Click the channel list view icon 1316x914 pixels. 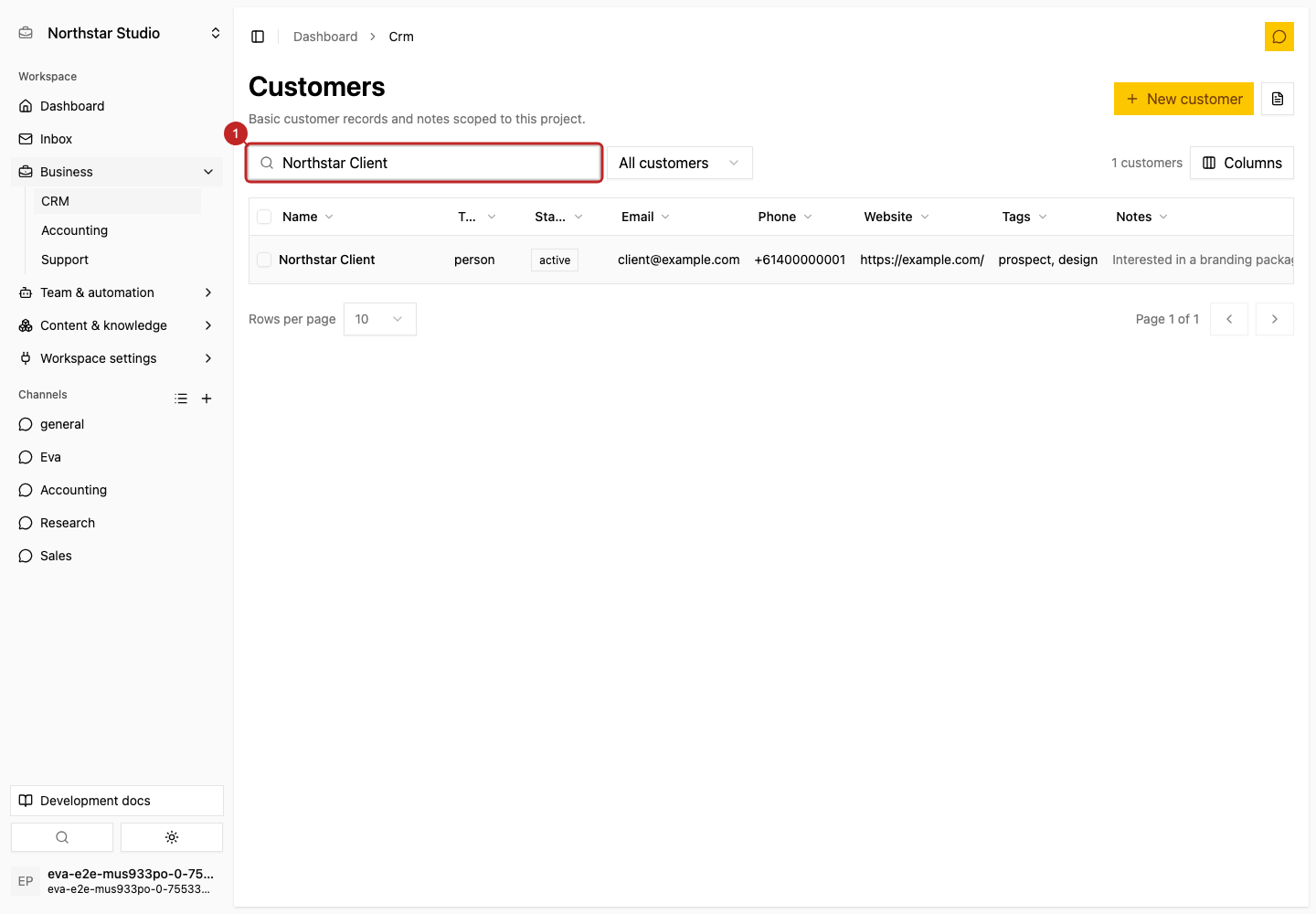[x=181, y=399]
